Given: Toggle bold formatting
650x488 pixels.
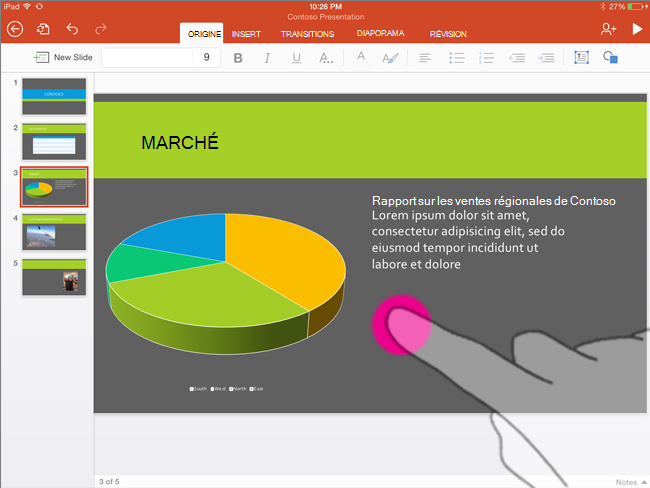Looking at the screenshot, I should pyautogui.click(x=238, y=58).
